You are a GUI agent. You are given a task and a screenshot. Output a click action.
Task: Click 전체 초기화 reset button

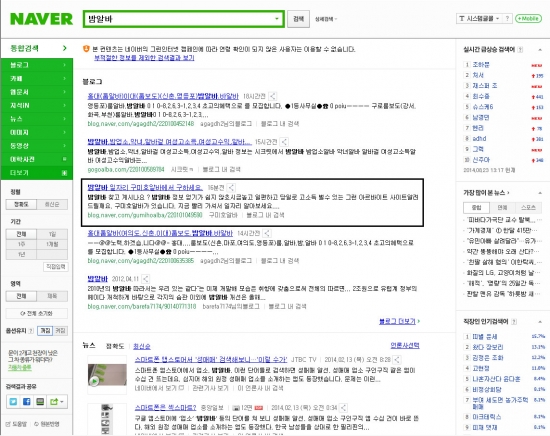37,313
